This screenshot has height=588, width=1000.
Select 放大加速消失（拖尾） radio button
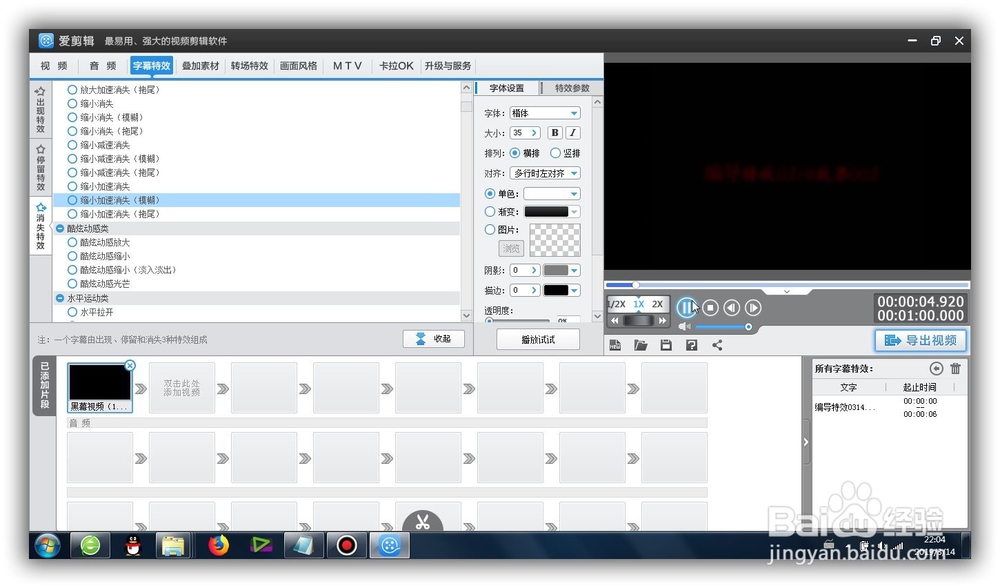tap(73, 90)
